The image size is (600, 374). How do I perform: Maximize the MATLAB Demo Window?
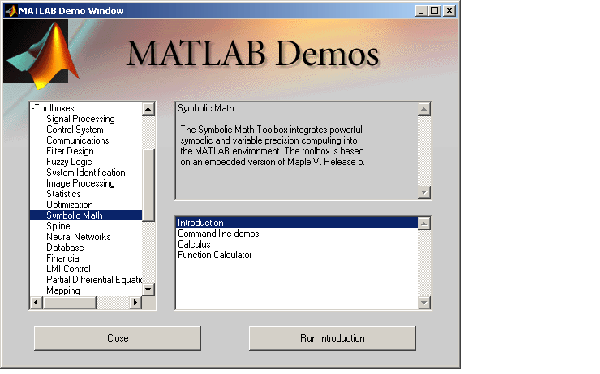(434, 11)
